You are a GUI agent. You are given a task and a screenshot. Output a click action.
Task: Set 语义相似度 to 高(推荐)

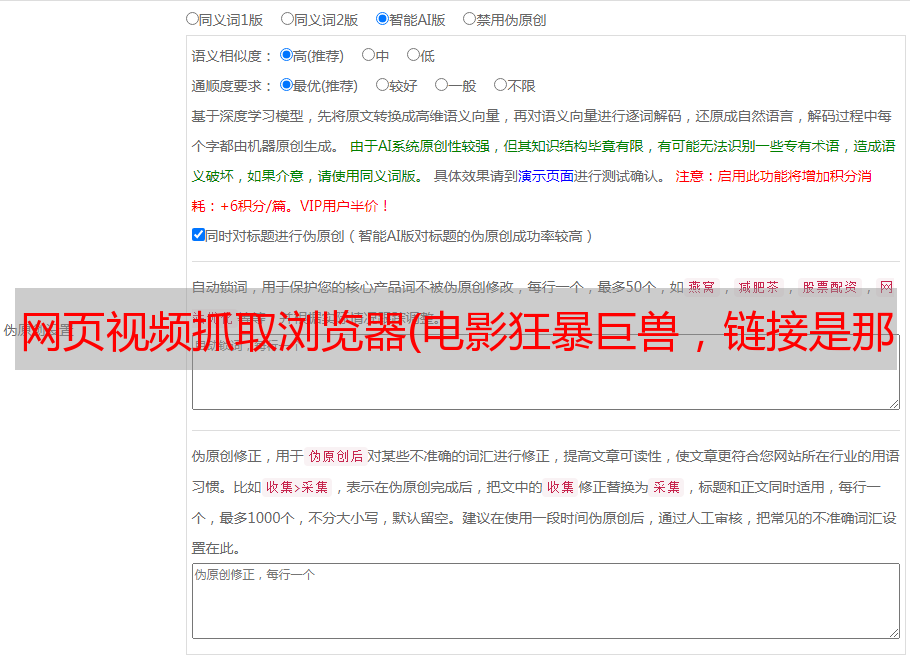tap(286, 55)
